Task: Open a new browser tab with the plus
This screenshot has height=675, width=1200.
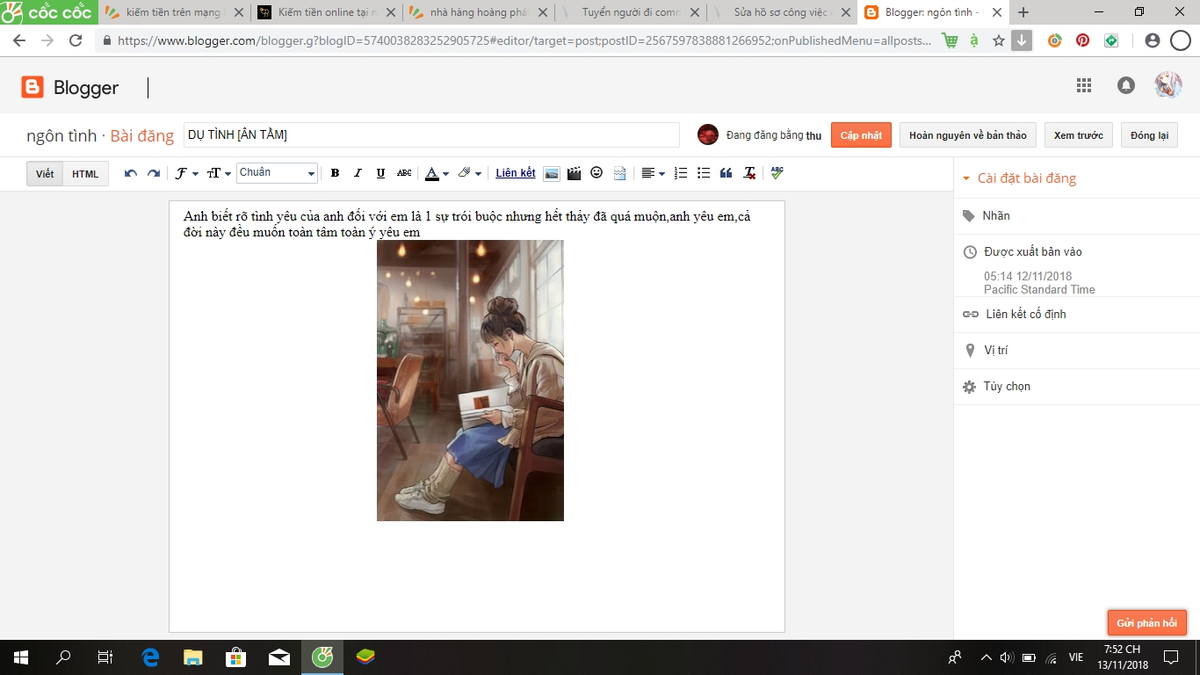Action: point(1023,12)
